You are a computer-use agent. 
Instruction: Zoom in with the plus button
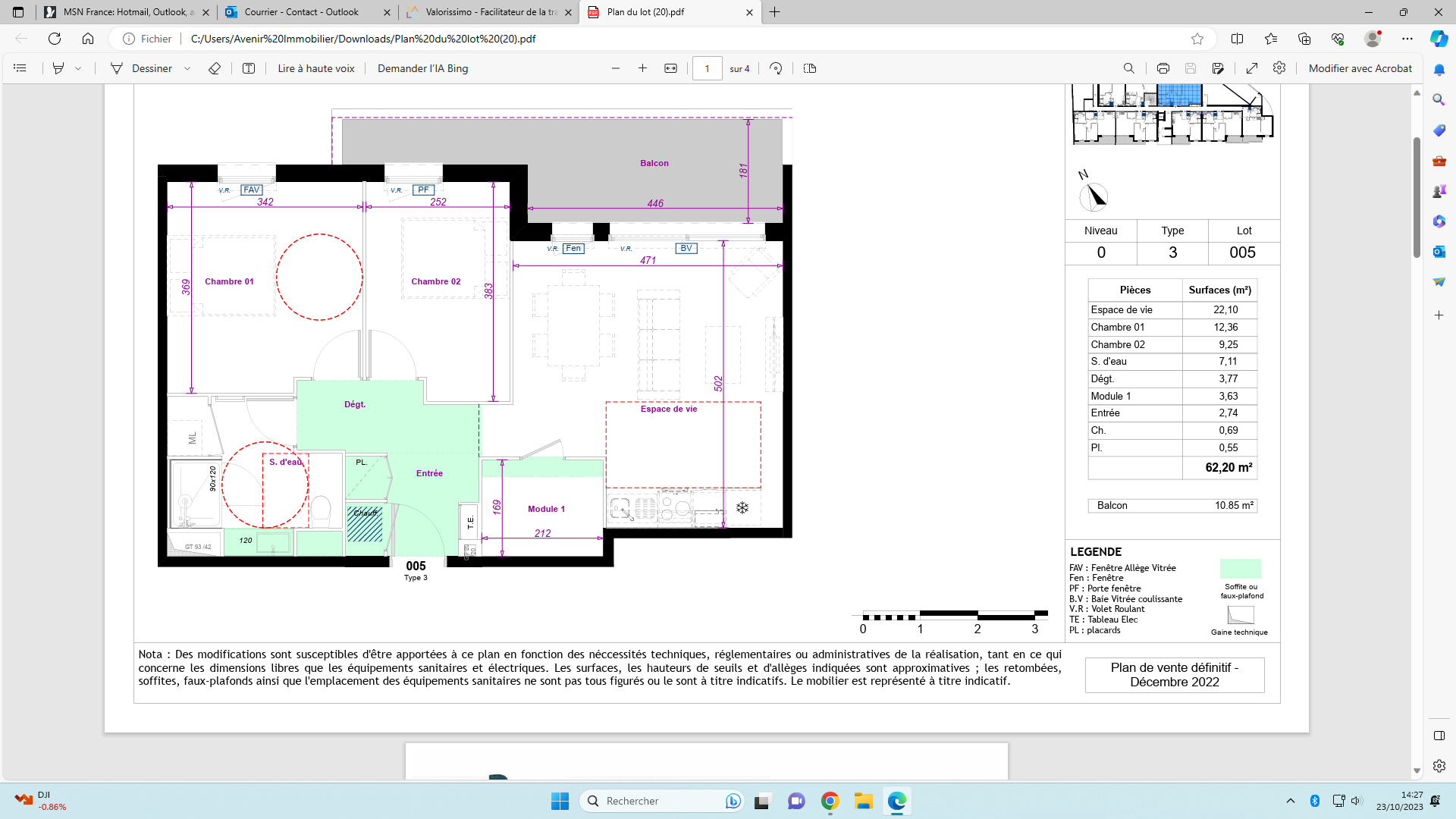642,68
